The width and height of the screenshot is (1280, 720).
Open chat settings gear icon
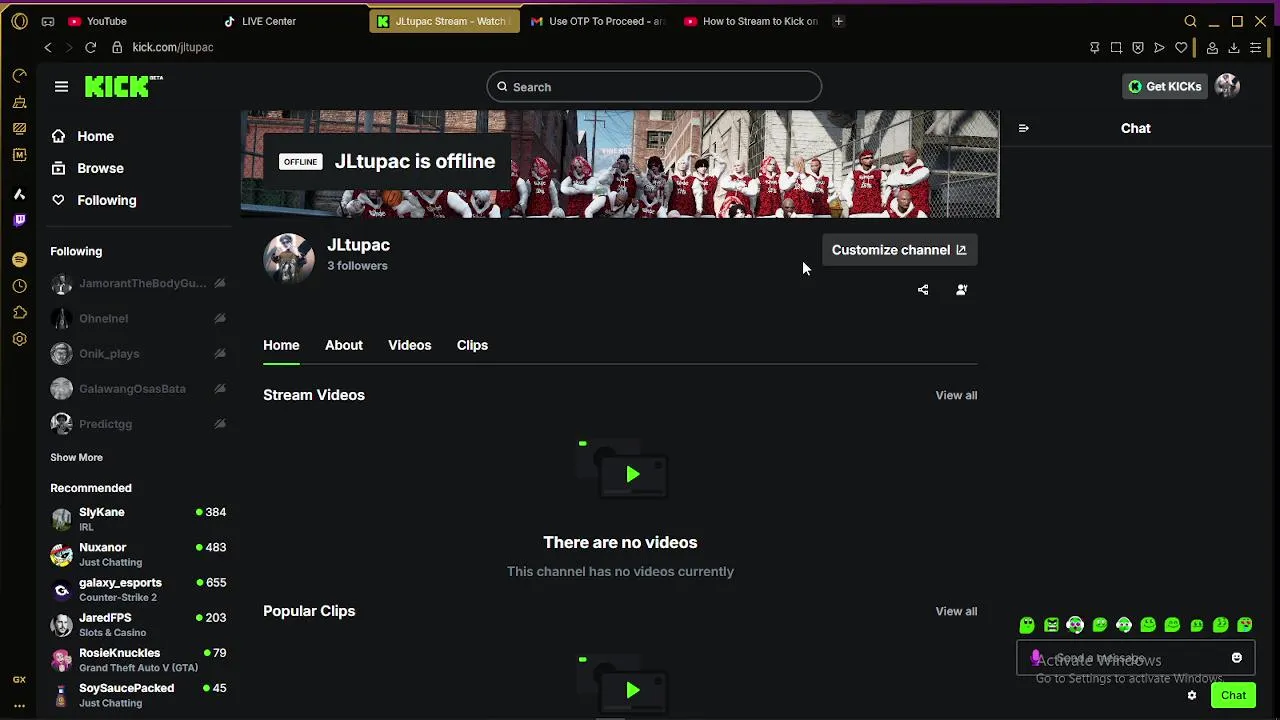click(x=1192, y=696)
